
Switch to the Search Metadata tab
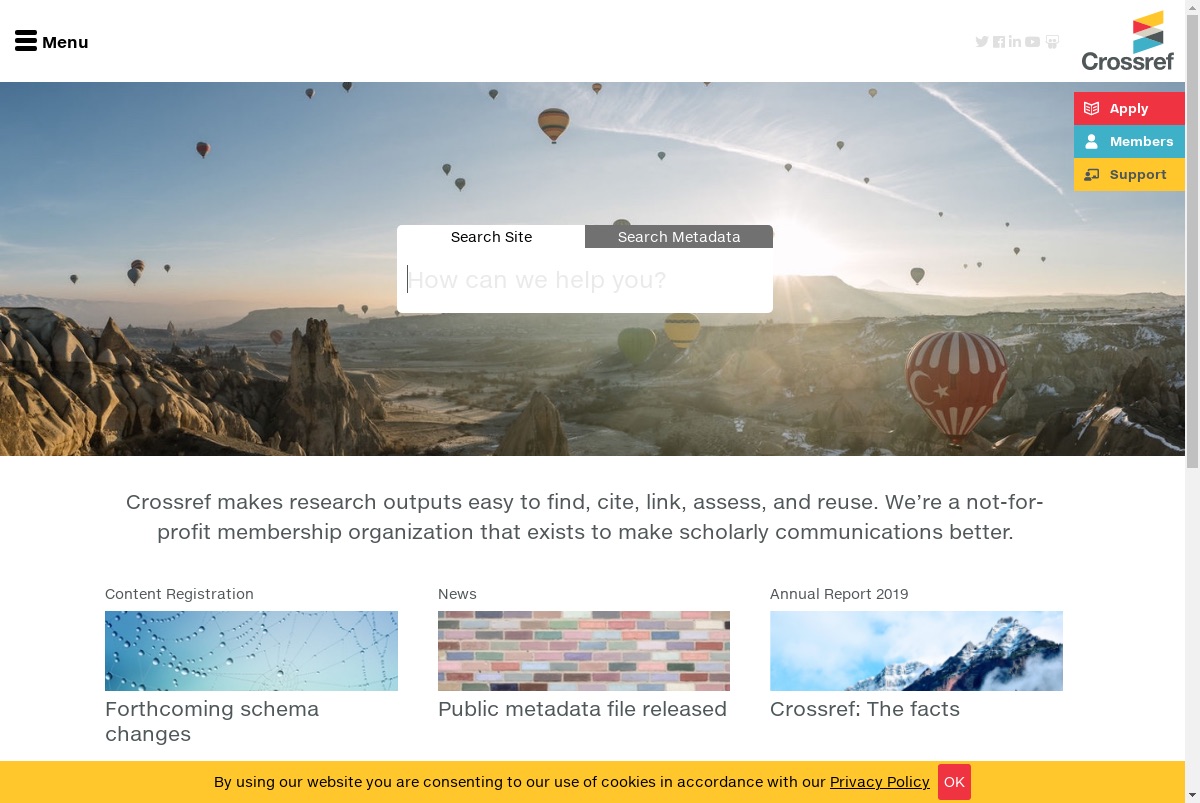679,237
